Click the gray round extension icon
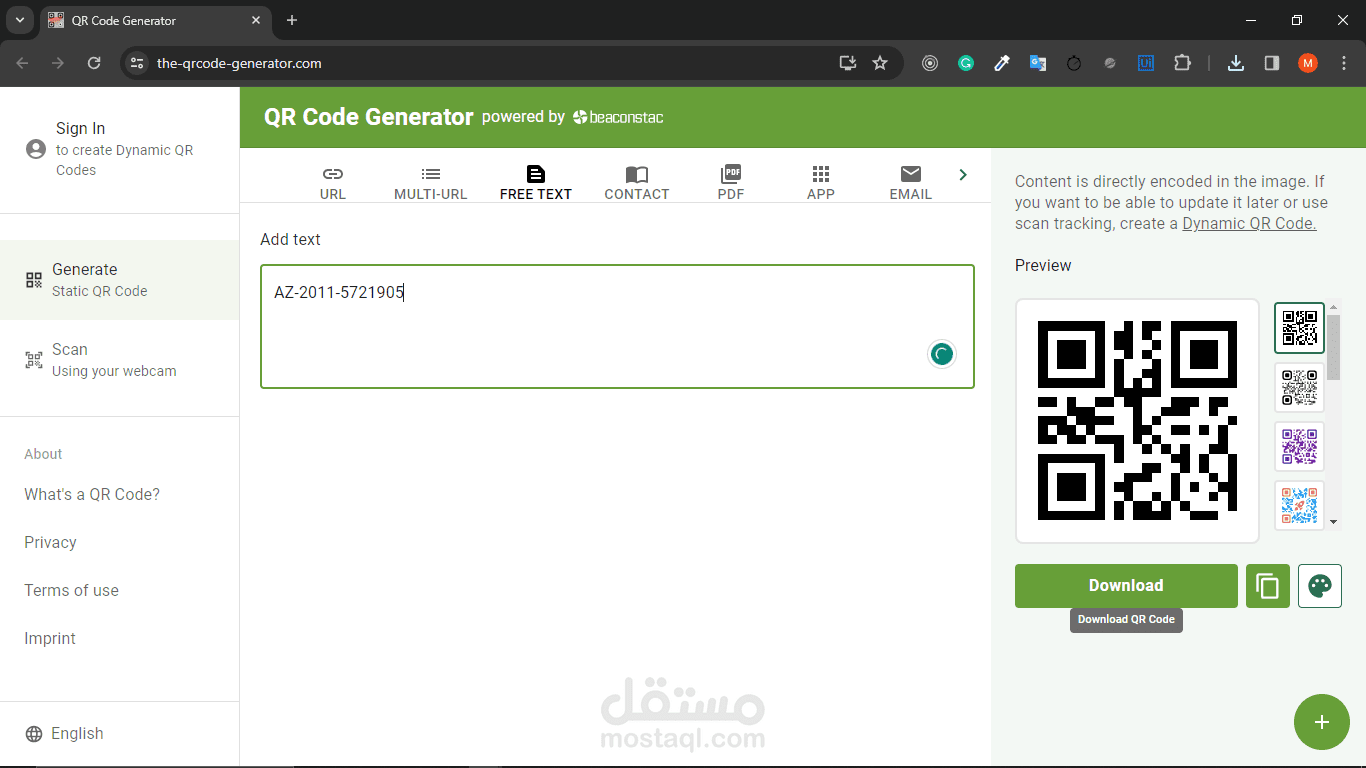This screenshot has width=1366, height=768. pos(1110,63)
